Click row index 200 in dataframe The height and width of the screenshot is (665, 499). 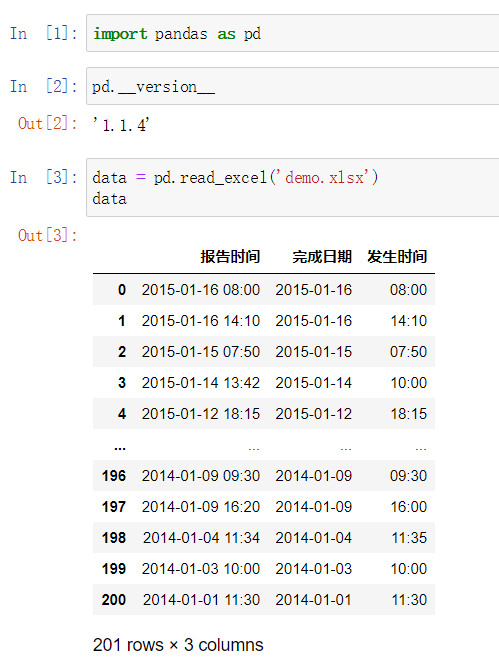click(114, 600)
